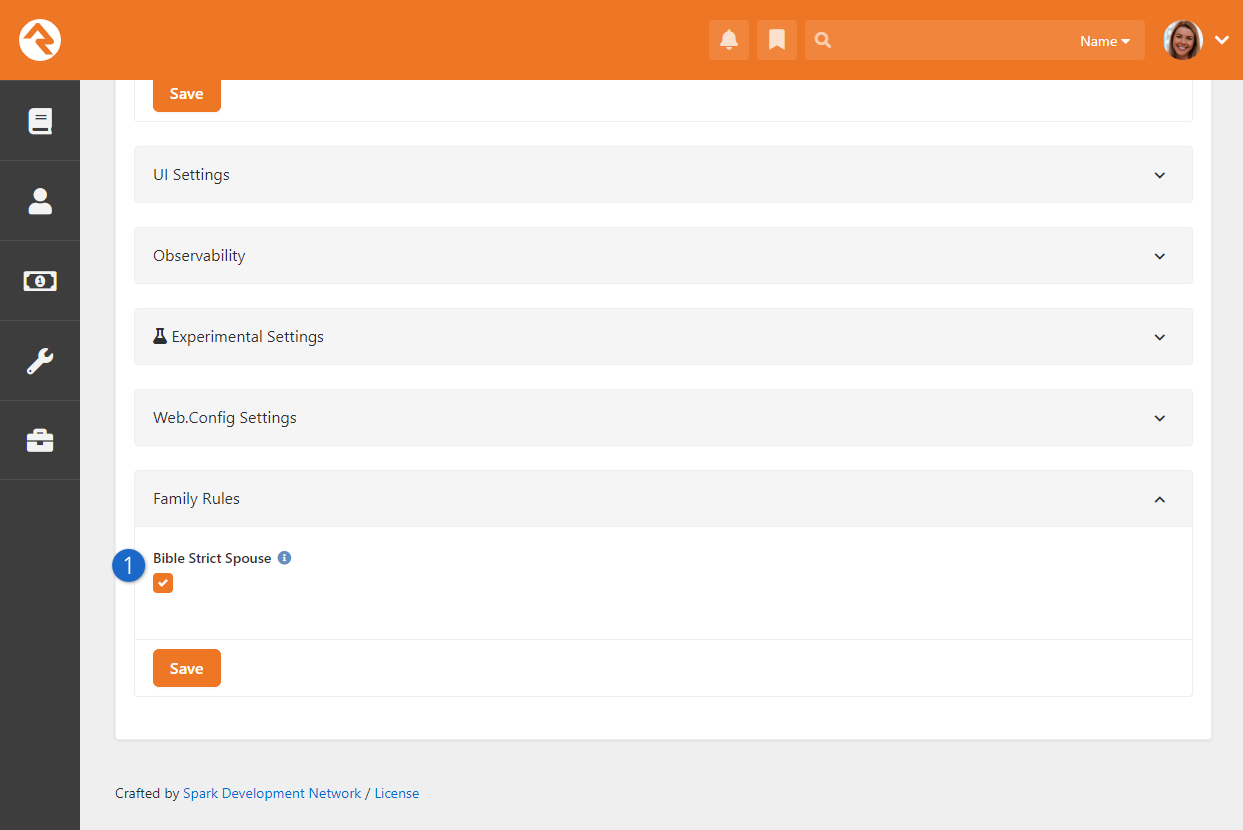Open the bookmarks icon in header
The width and height of the screenshot is (1243, 830).
click(x=777, y=40)
